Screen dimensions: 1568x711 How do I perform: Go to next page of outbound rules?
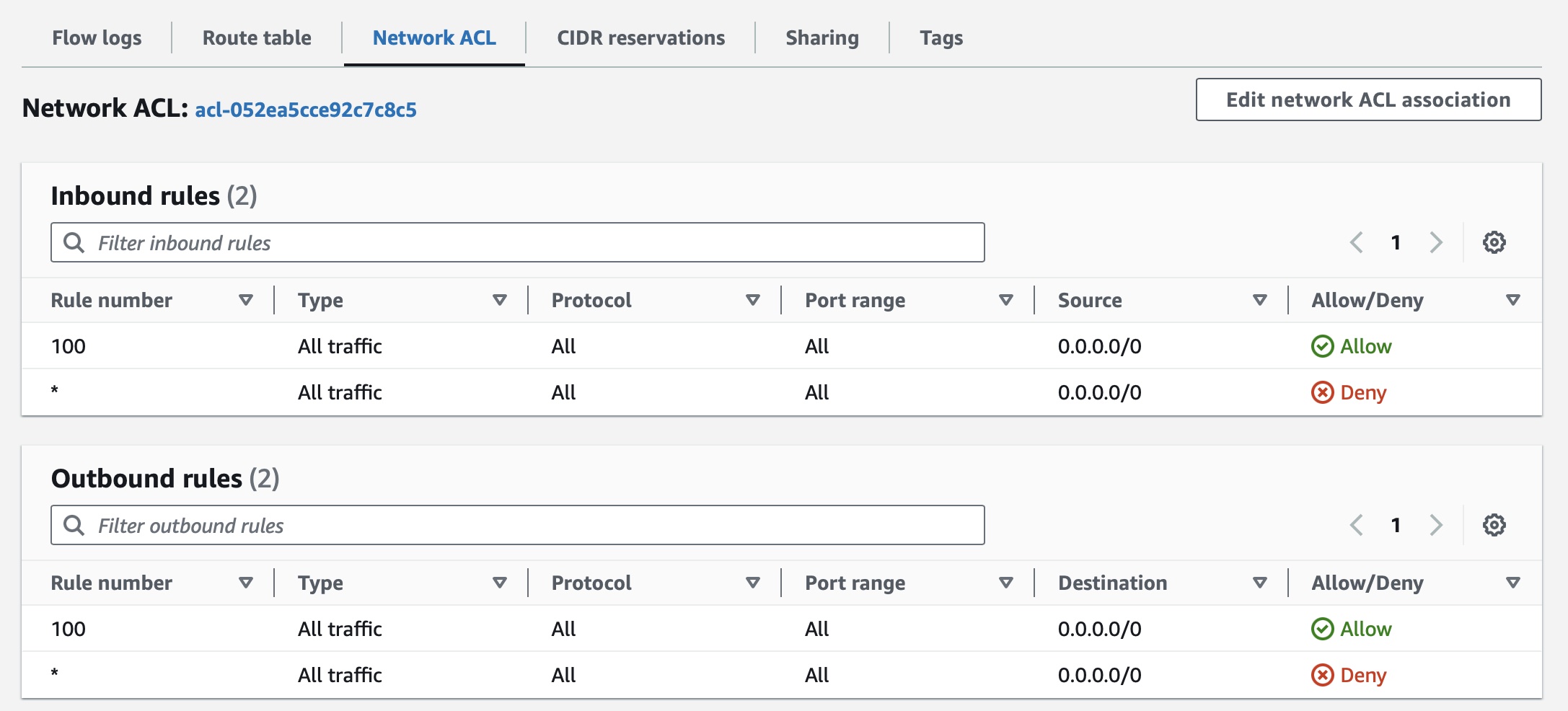point(1435,525)
